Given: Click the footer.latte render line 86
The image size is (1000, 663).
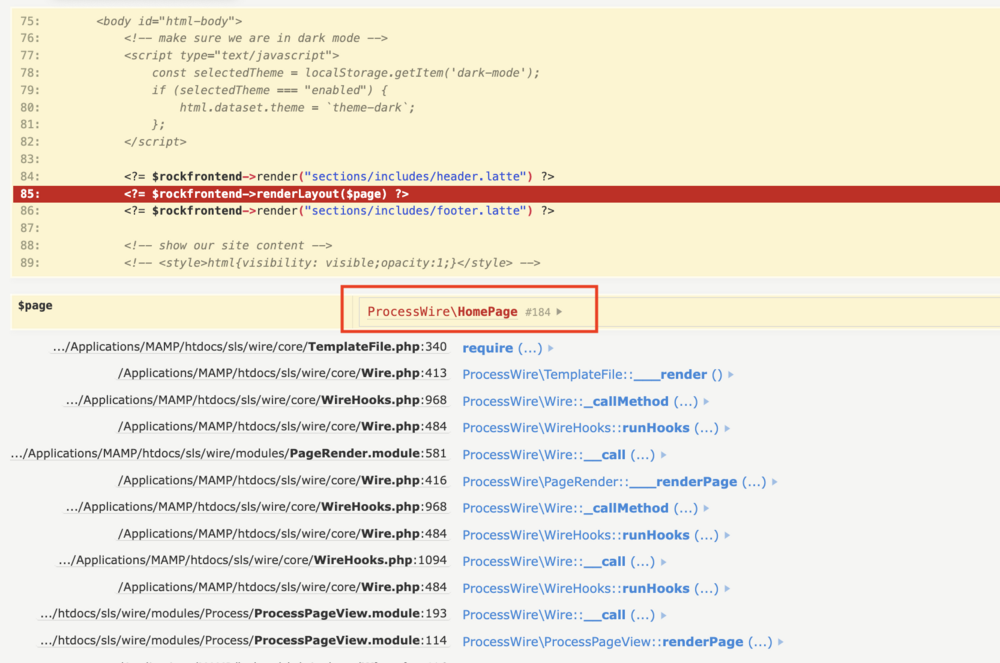Looking at the screenshot, I should [x=338, y=211].
